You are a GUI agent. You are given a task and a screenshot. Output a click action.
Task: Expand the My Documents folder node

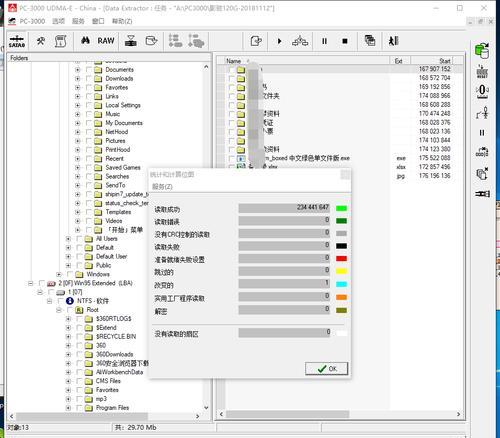tap(77, 123)
